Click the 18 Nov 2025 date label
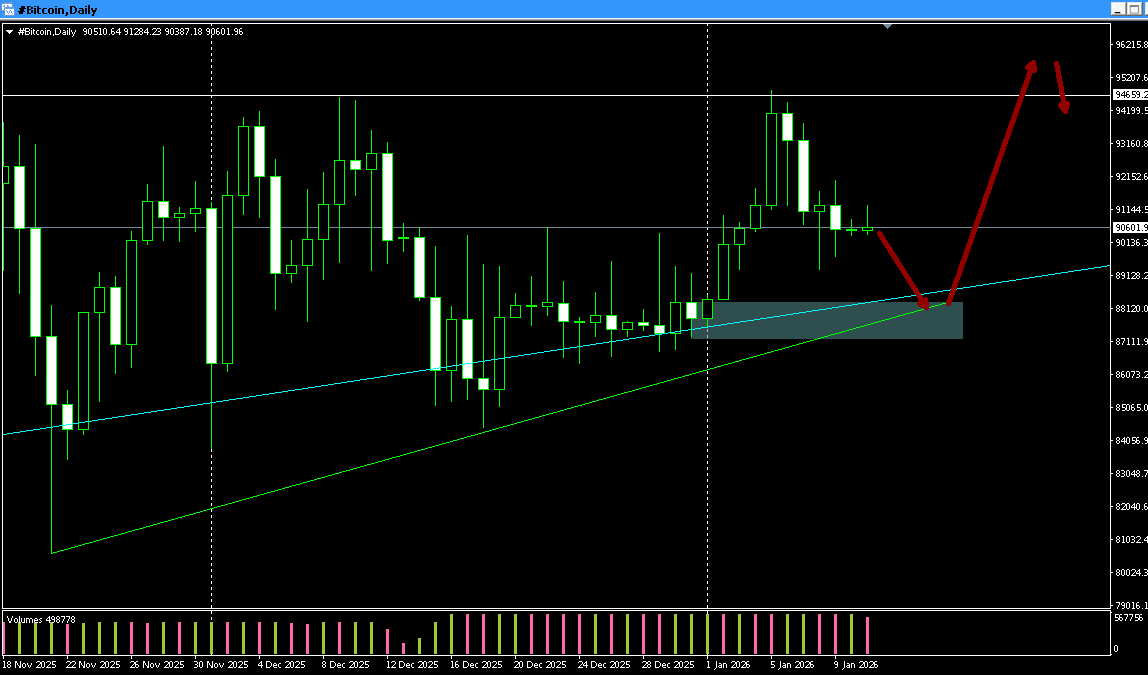 pos(29,665)
